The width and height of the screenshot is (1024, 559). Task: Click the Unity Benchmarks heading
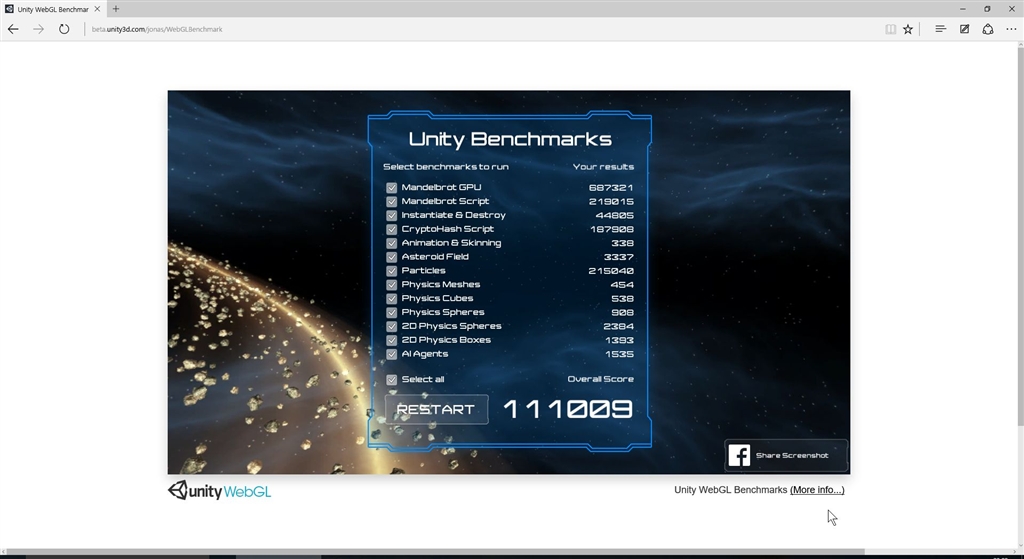[510, 138]
